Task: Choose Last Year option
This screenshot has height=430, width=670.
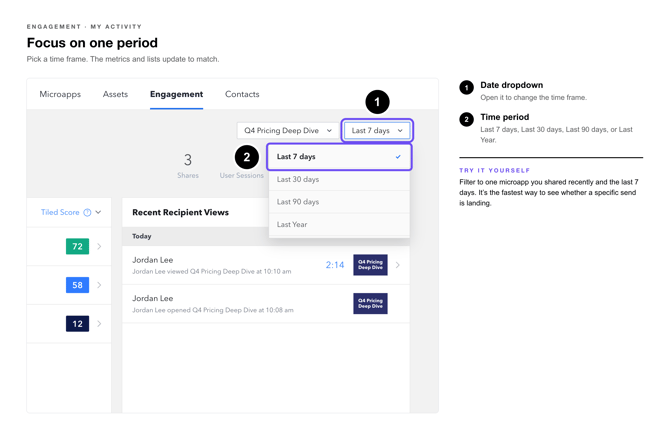Action: pyautogui.click(x=339, y=224)
